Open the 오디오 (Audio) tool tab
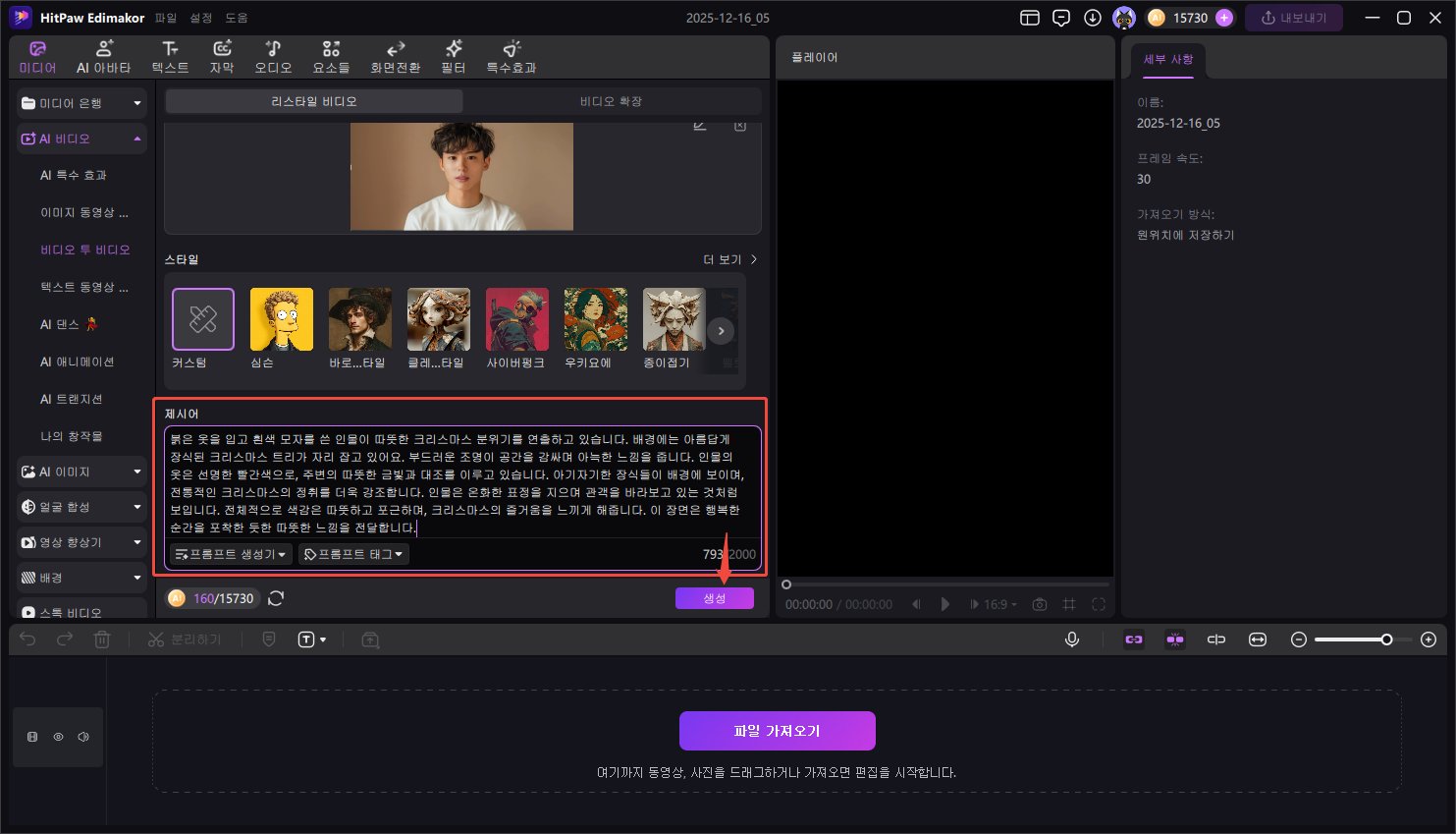Image resolution: width=1456 pixels, height=834 pixels. point(273,57)
